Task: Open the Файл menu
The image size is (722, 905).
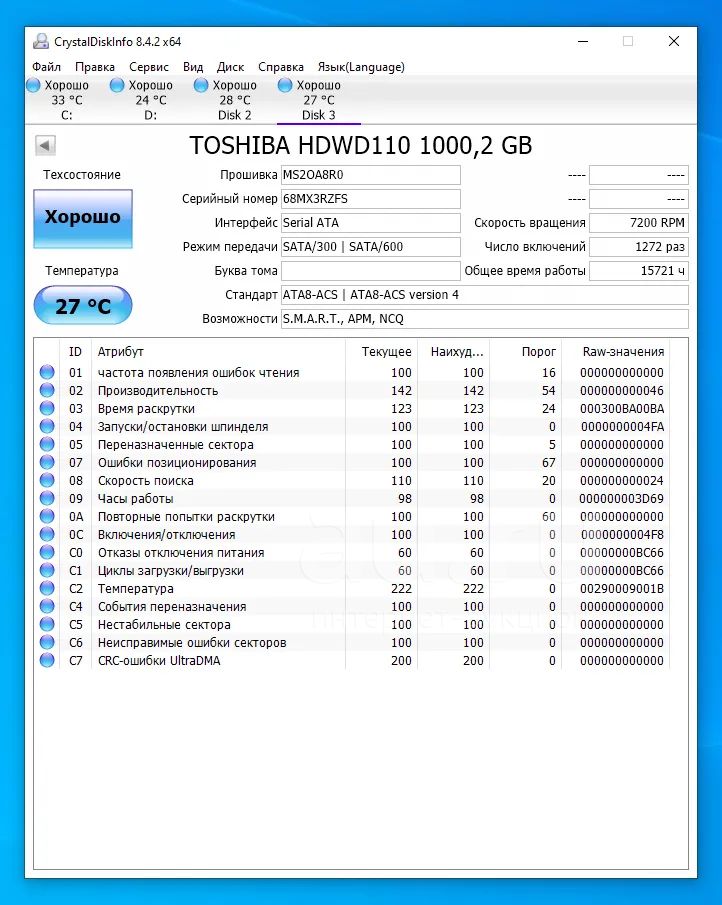Action: 46,67
